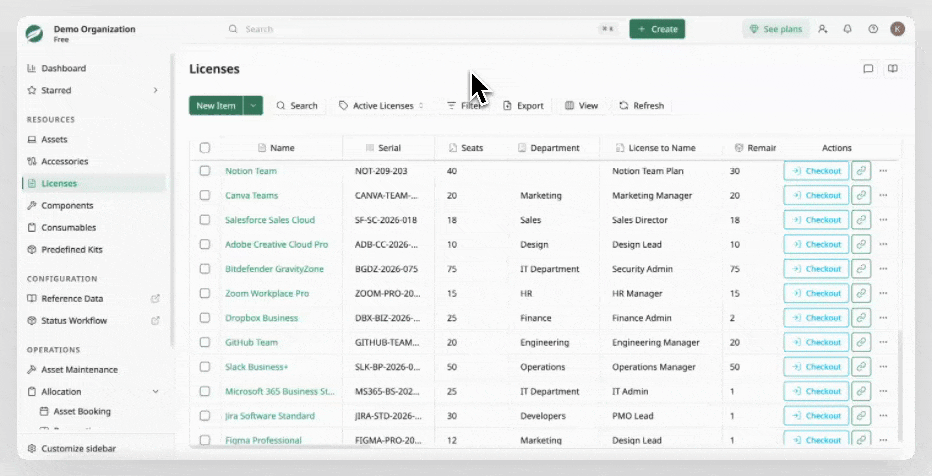Check the Adobe Creative Cloud Pro checkbox
Screen dimensions: 932x476
click(x=205, y=244)
